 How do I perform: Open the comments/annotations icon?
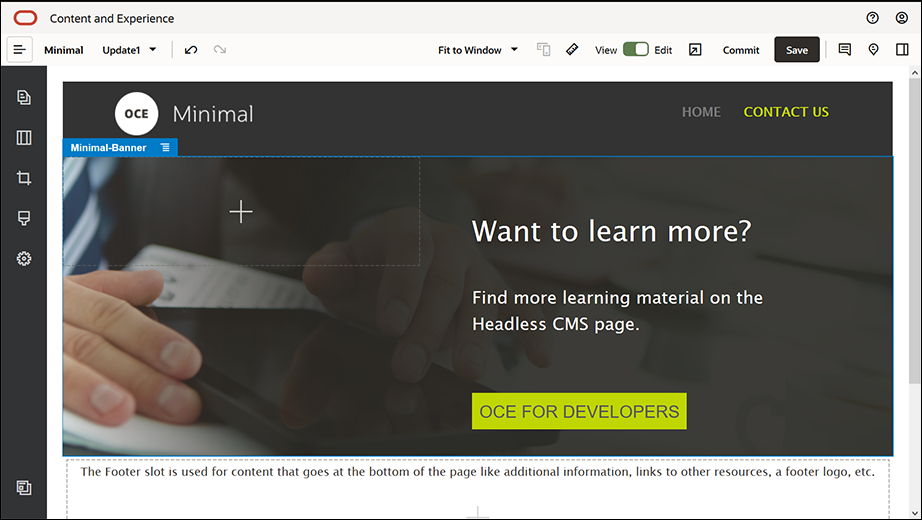pos(844,50)
